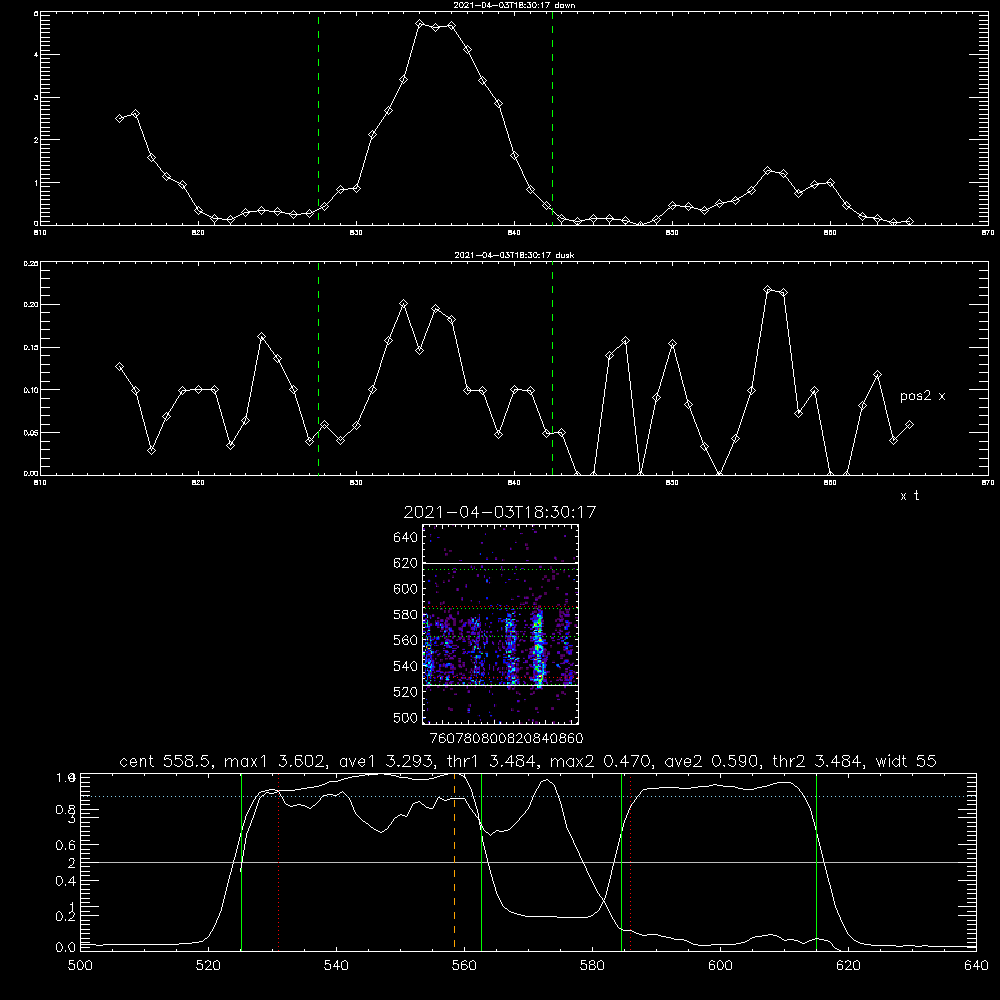Click the '600' x-axis label of bottom plot

(x=720, y=966)
